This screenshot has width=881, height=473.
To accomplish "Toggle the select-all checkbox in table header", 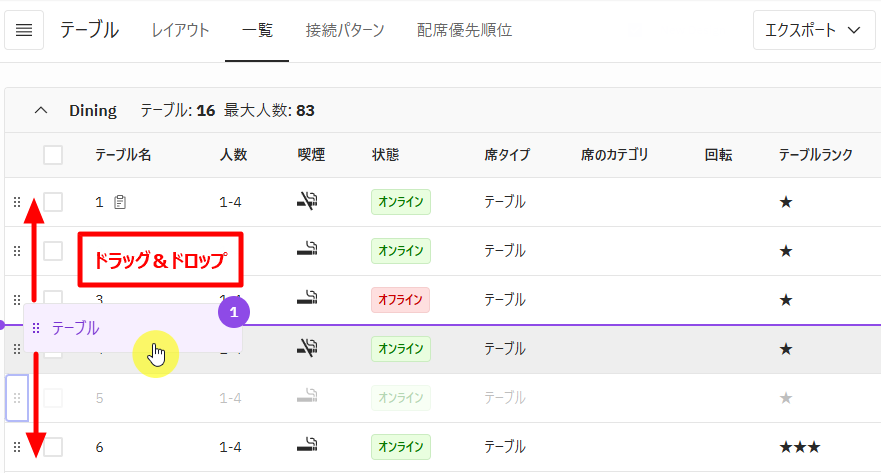I will point(53,155).
